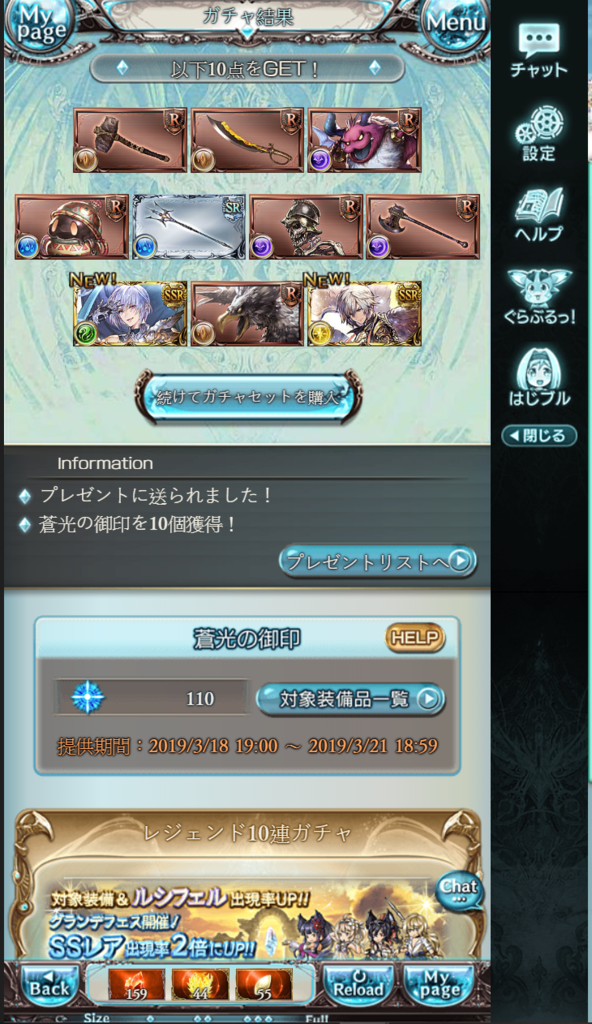This screenshot has height=1024, width=592.
Task: Open 設定 settings gear icon
Action: click(x=539, y=134)
